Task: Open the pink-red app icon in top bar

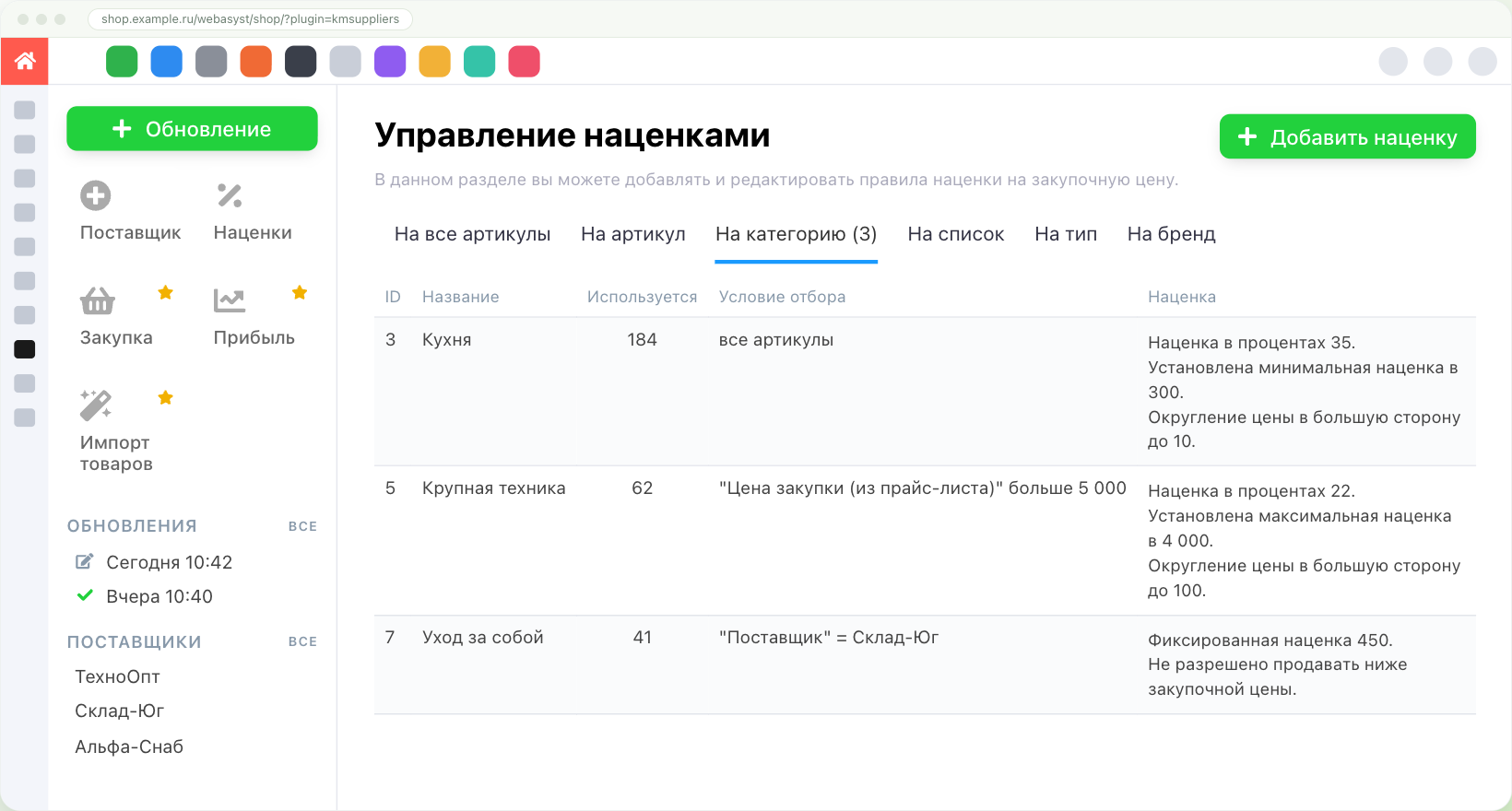Action: [525, 62]
